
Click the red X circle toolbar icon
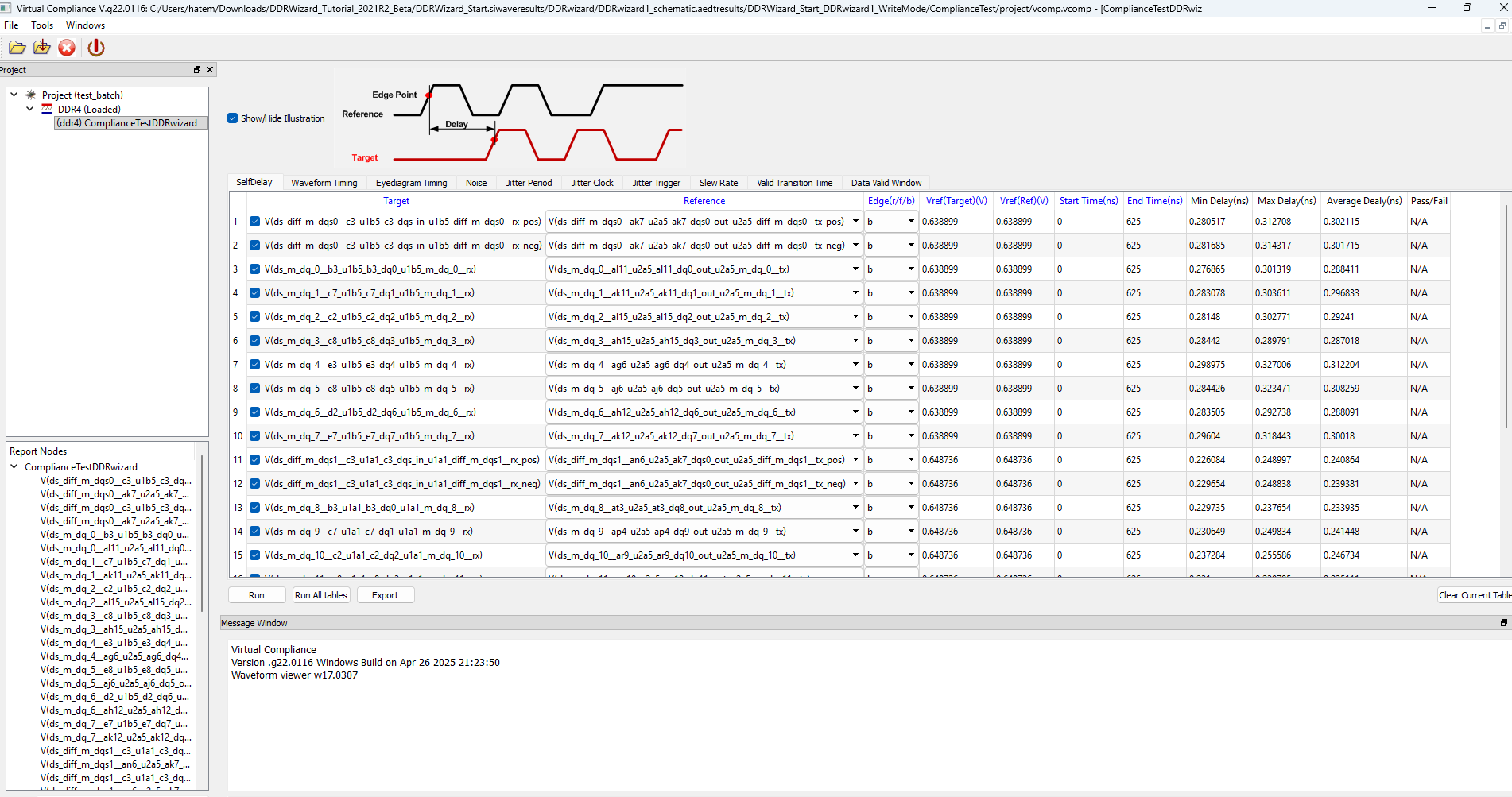point(67,48)
